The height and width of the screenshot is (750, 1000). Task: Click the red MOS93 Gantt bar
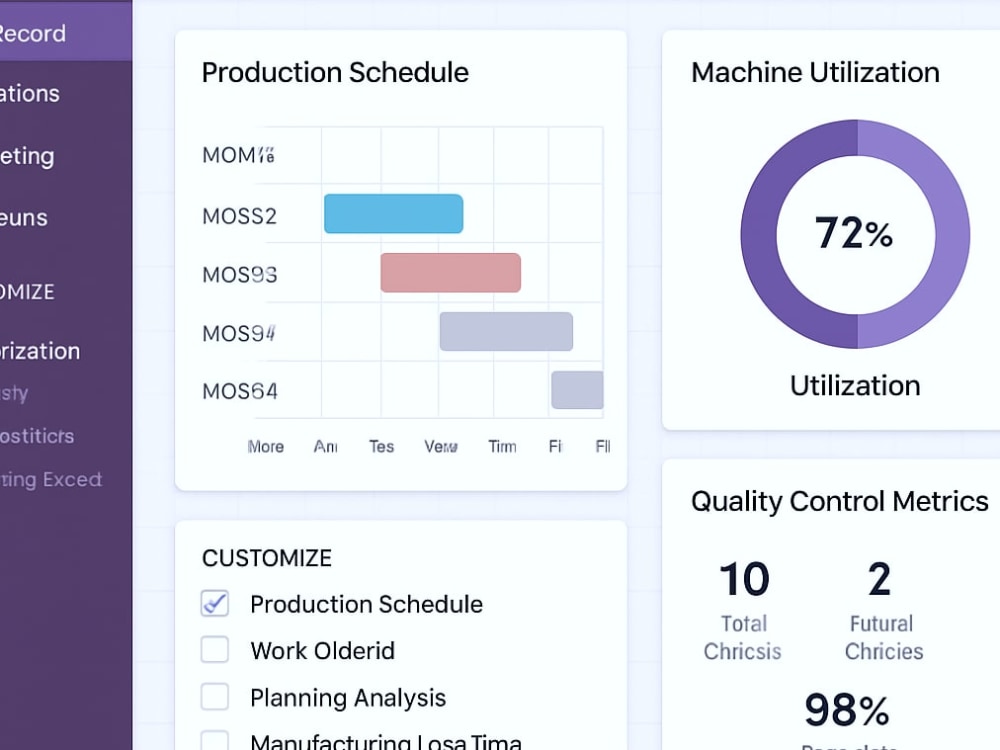pyautogui.click(x=451, y=273)
